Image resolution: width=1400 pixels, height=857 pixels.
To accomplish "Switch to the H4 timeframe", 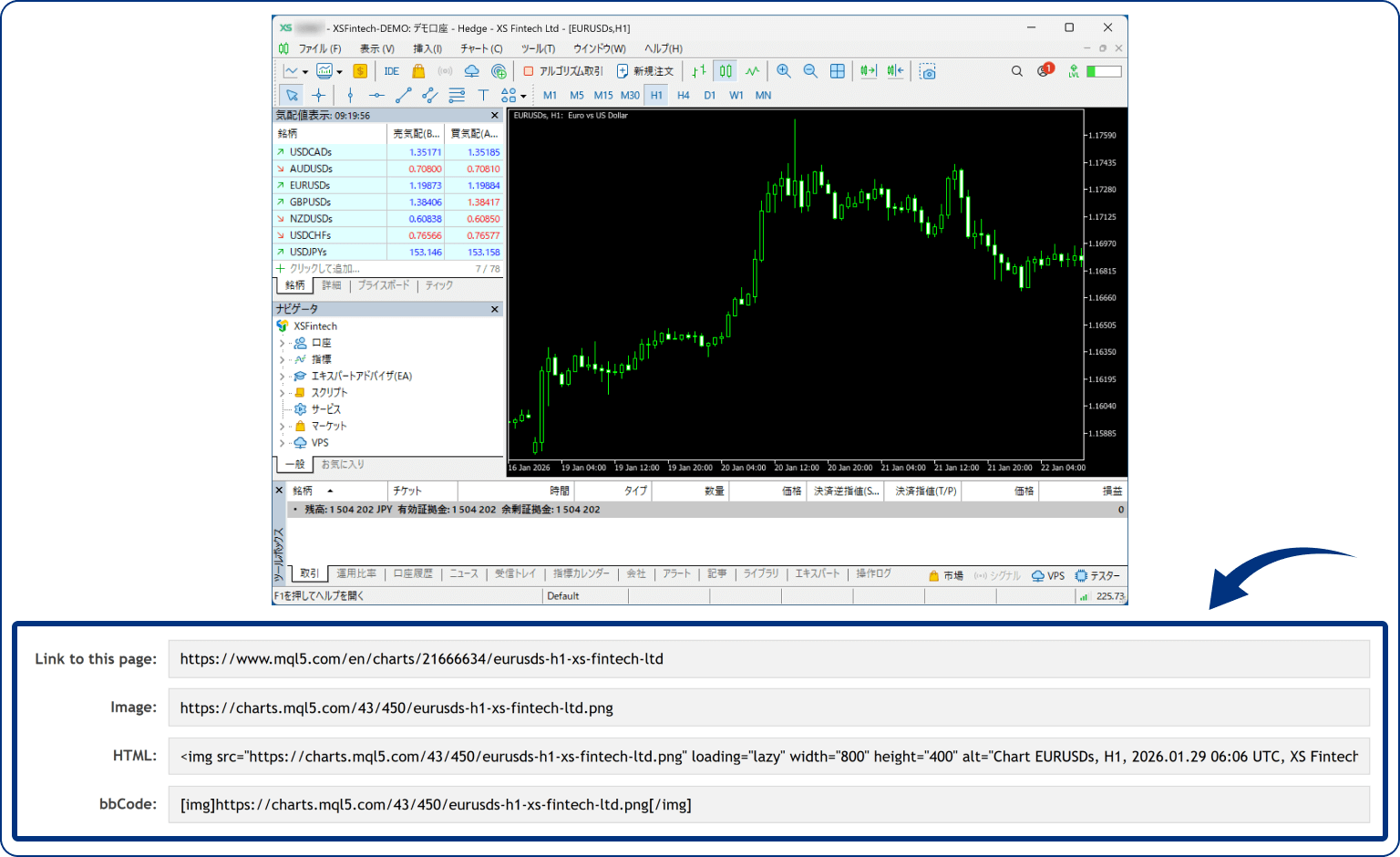I will point(683,95).
